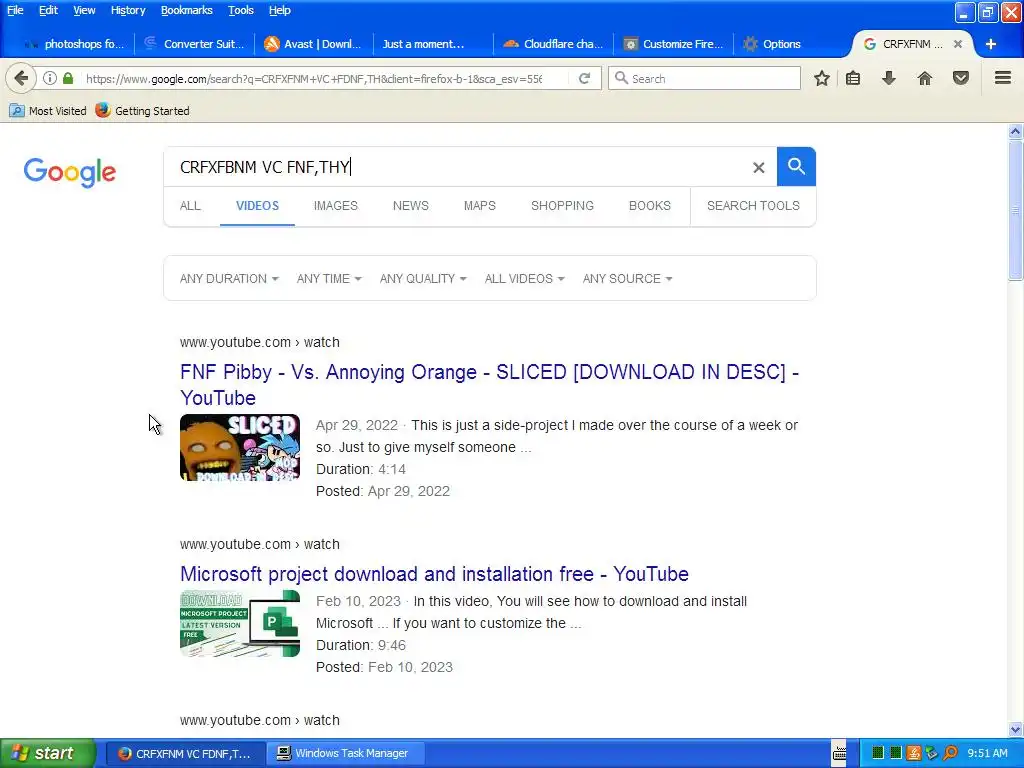The width and height of the screenshot is (1024, 768).
Task: Click the Microsoft Project video thumbnail
Action: click(x=240, y=623)
